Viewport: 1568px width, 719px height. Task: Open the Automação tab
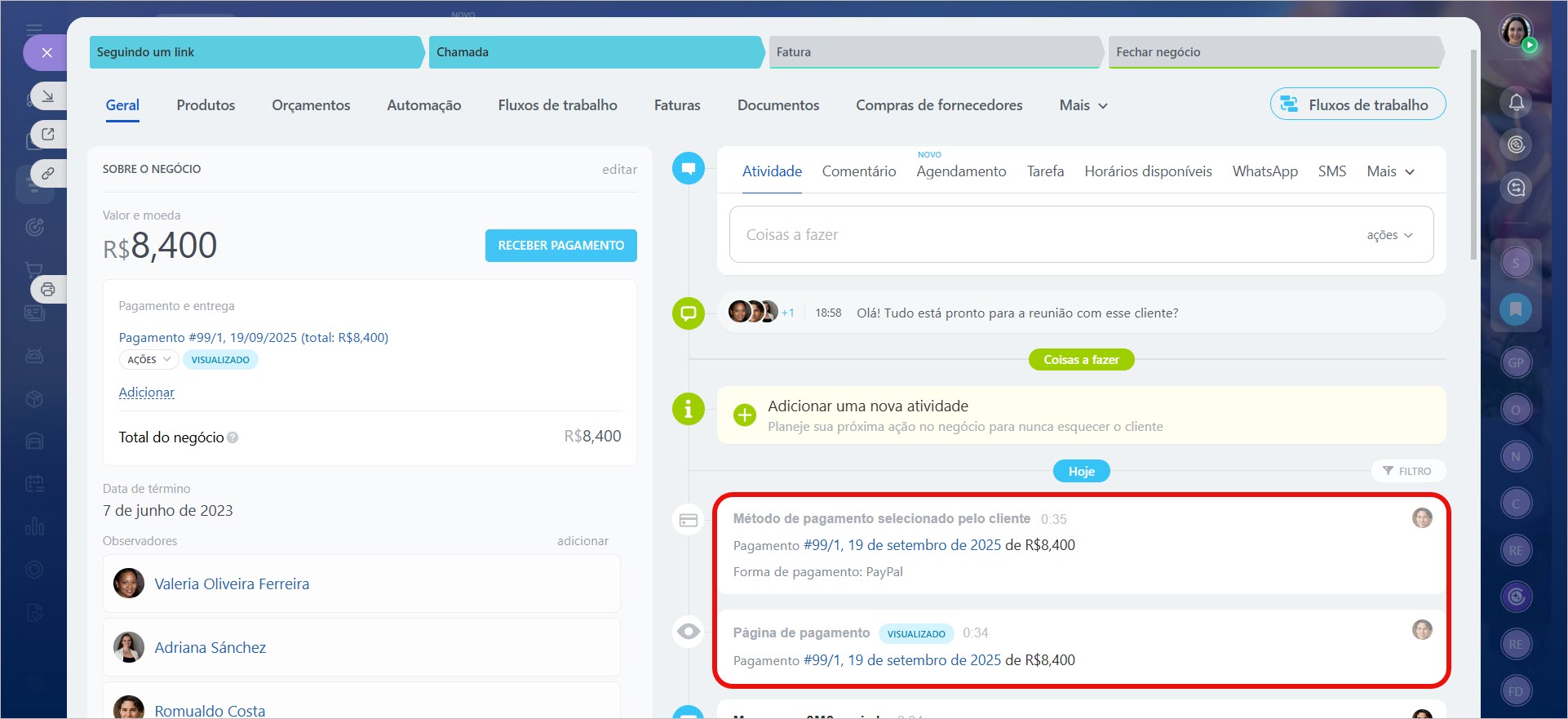(424, 105)
